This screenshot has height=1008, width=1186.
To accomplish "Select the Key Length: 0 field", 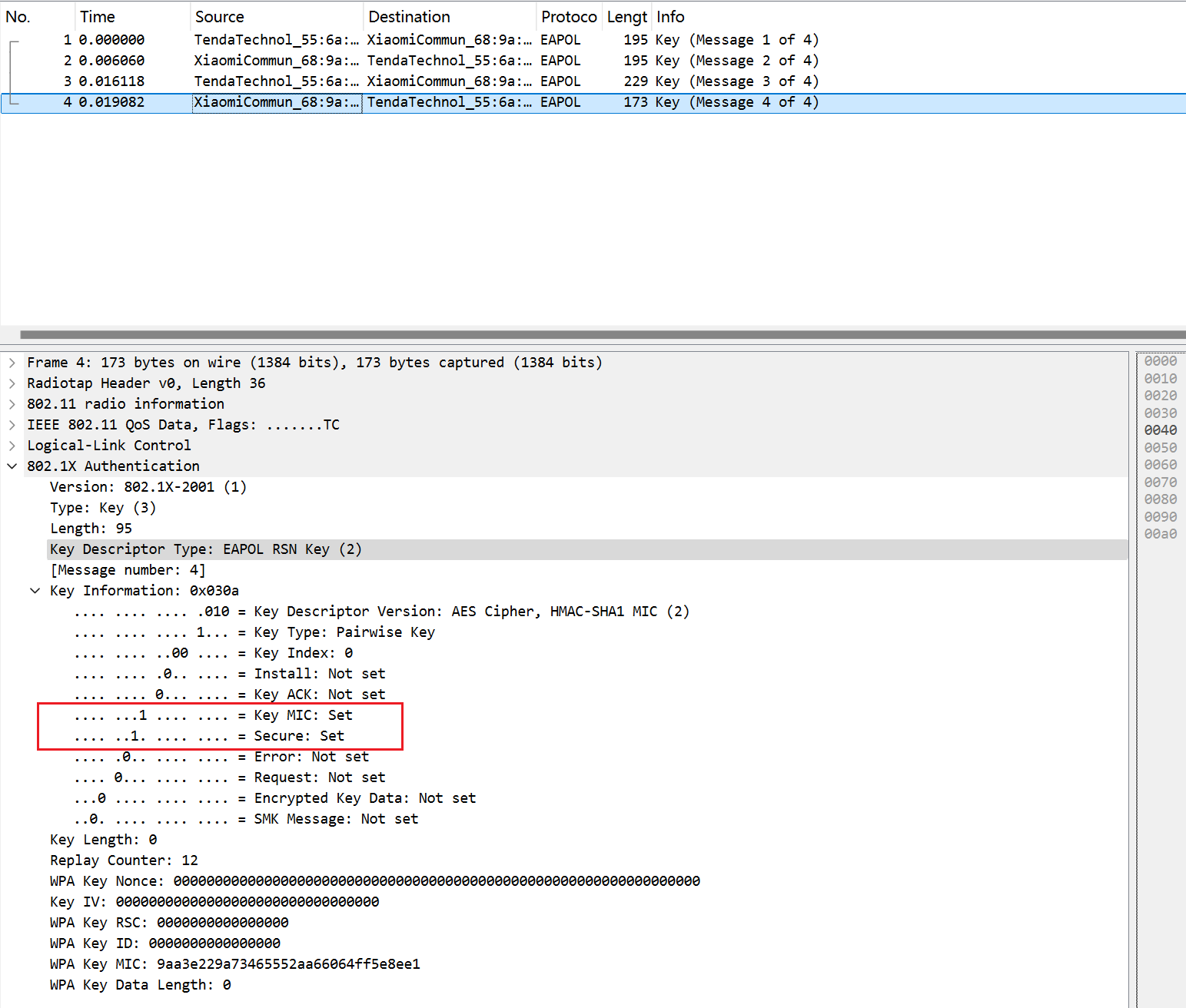I will tap(104, 840).
